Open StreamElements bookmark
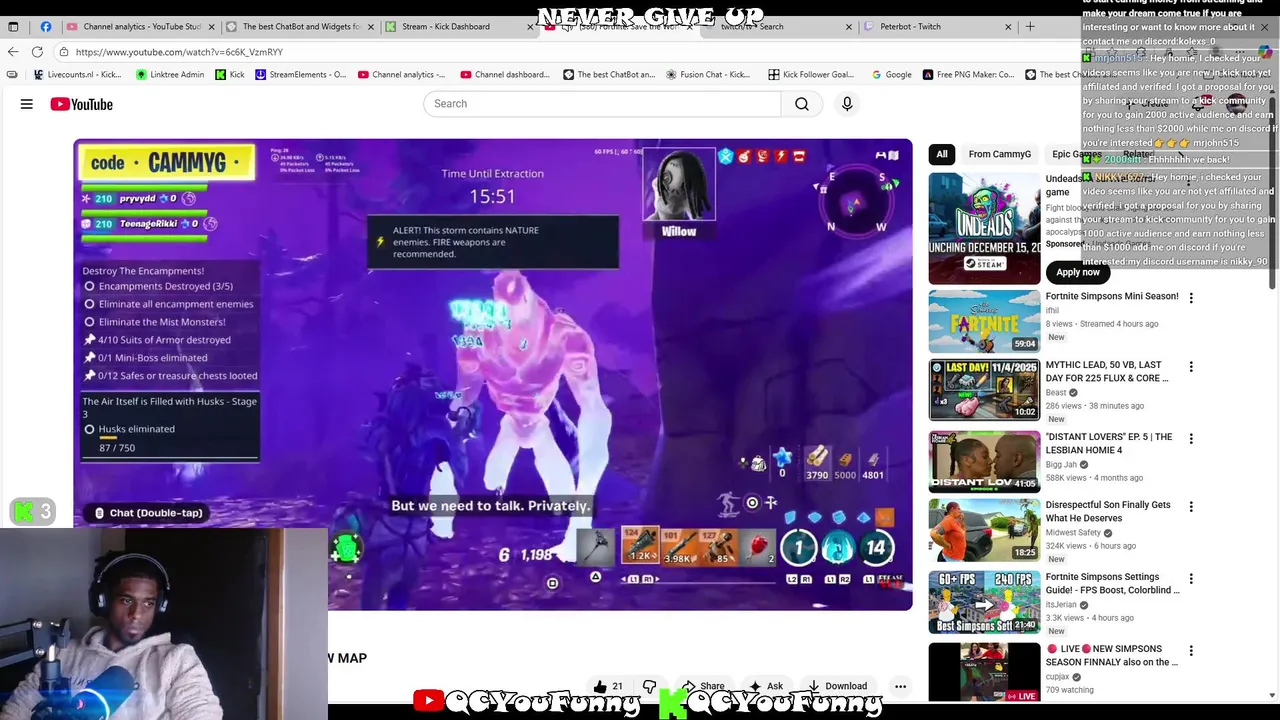Screen dimensions: 1280x720 tap(300, 75)
